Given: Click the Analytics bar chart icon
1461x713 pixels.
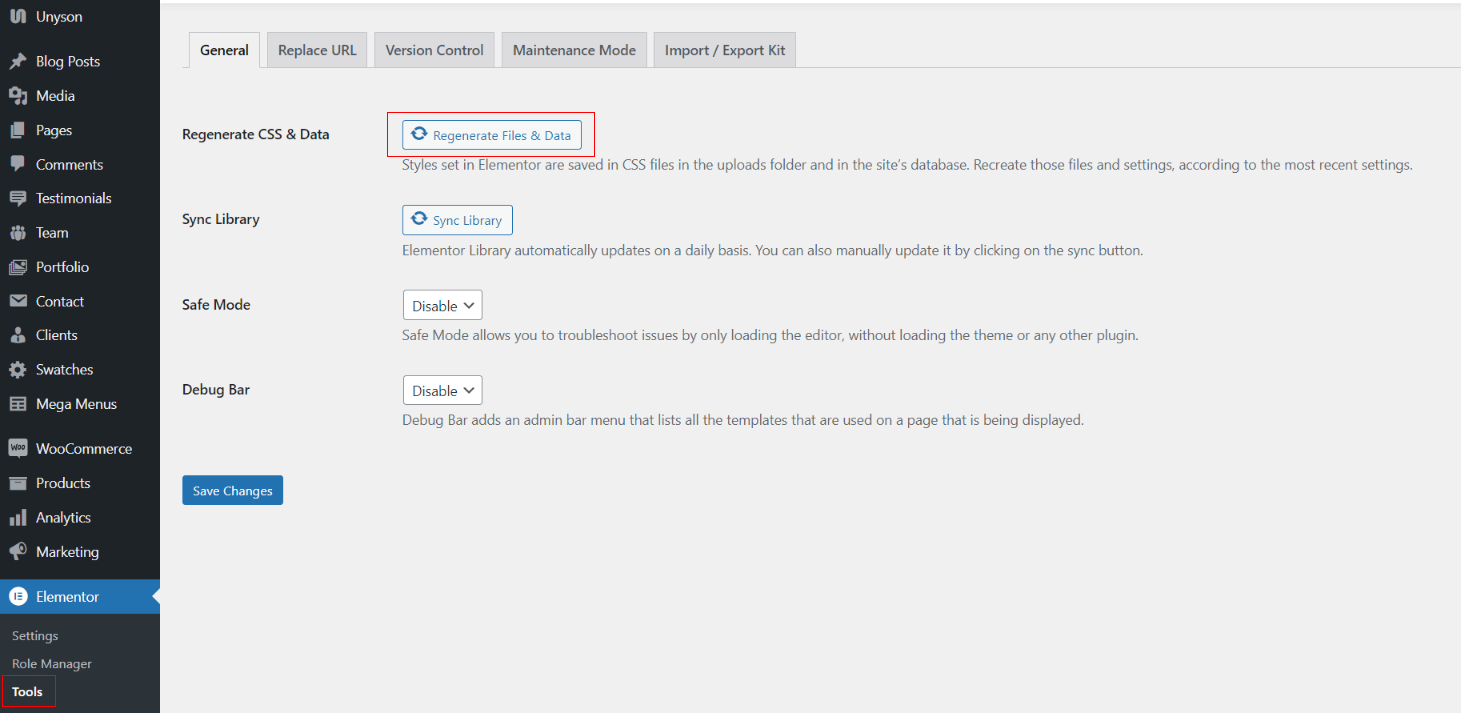Looking at the screenshot, I should point(17,518).
